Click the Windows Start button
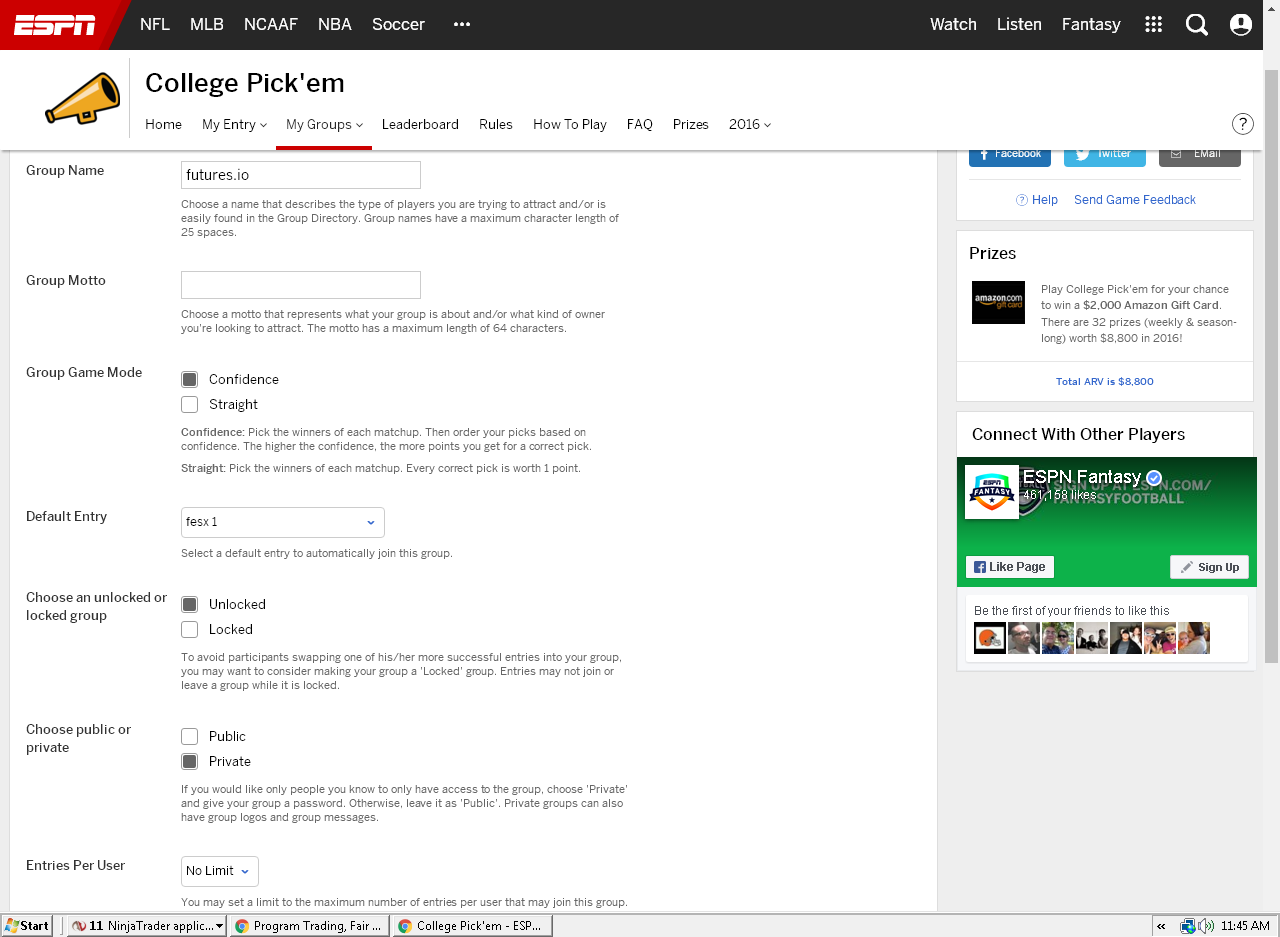Image resolution: width=1280 pixels, height=937 pixels. coord(27,926)
